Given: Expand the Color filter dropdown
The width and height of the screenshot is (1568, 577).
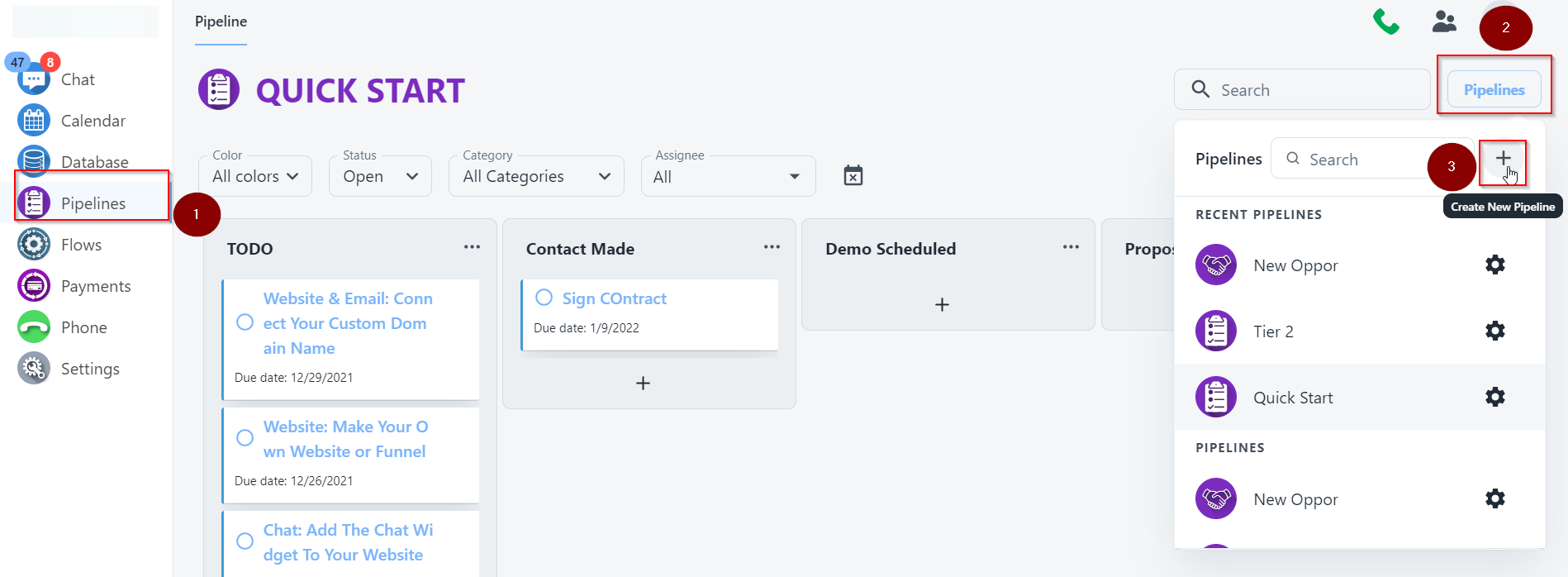Looking at the screenshot, I should 255,177.
